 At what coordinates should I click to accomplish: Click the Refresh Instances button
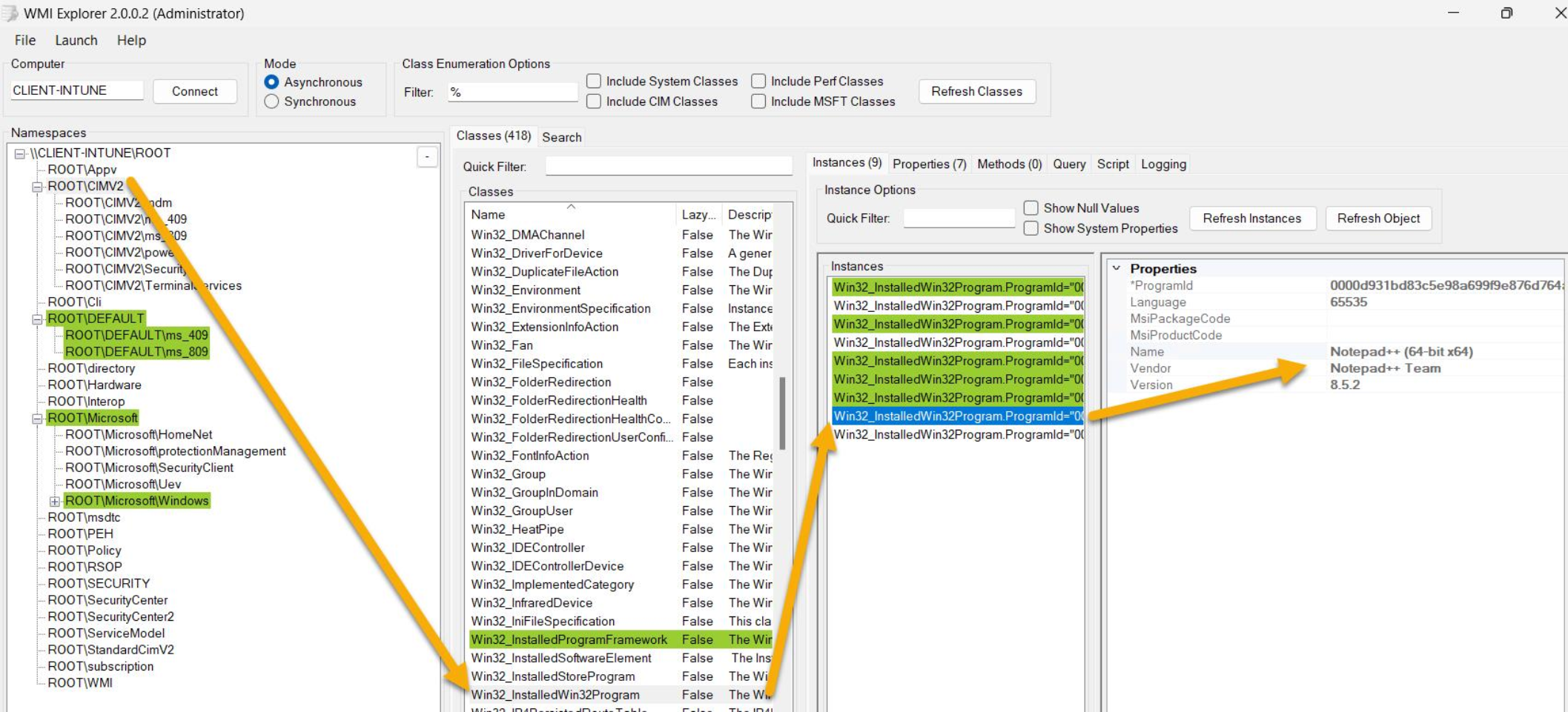1252,218
